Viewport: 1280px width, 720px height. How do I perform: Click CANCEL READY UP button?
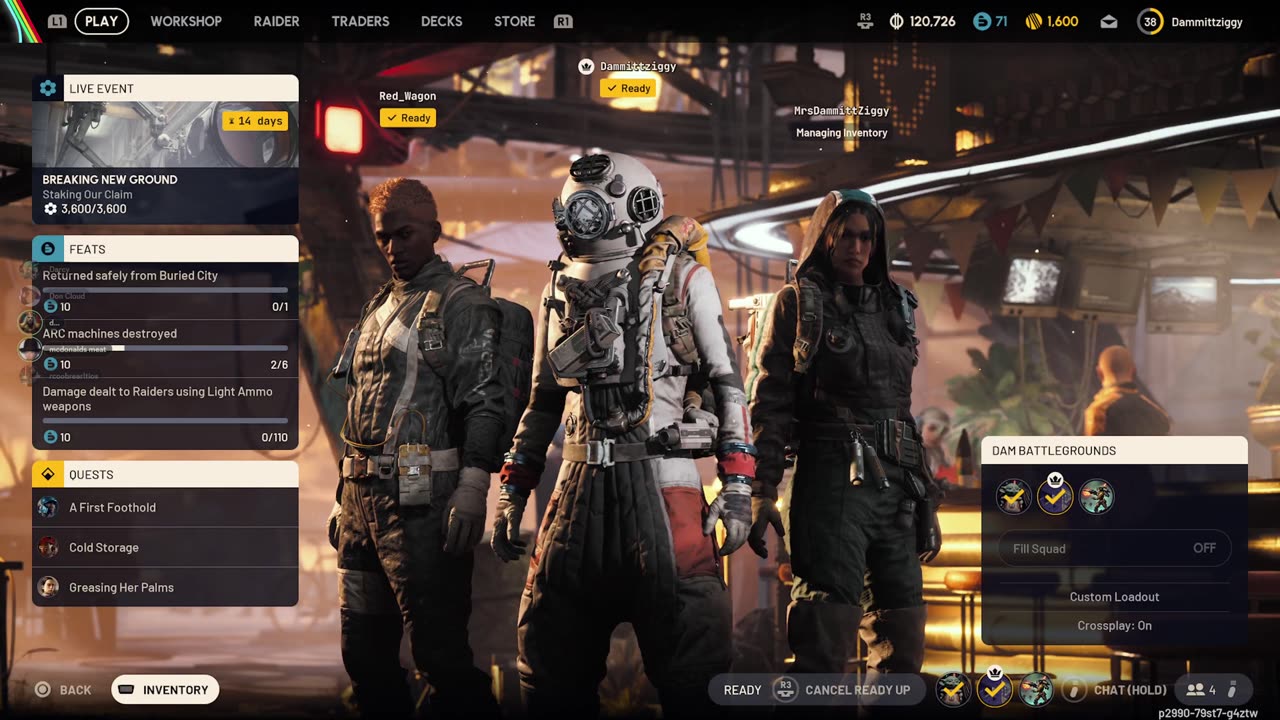tap(857, 690)
